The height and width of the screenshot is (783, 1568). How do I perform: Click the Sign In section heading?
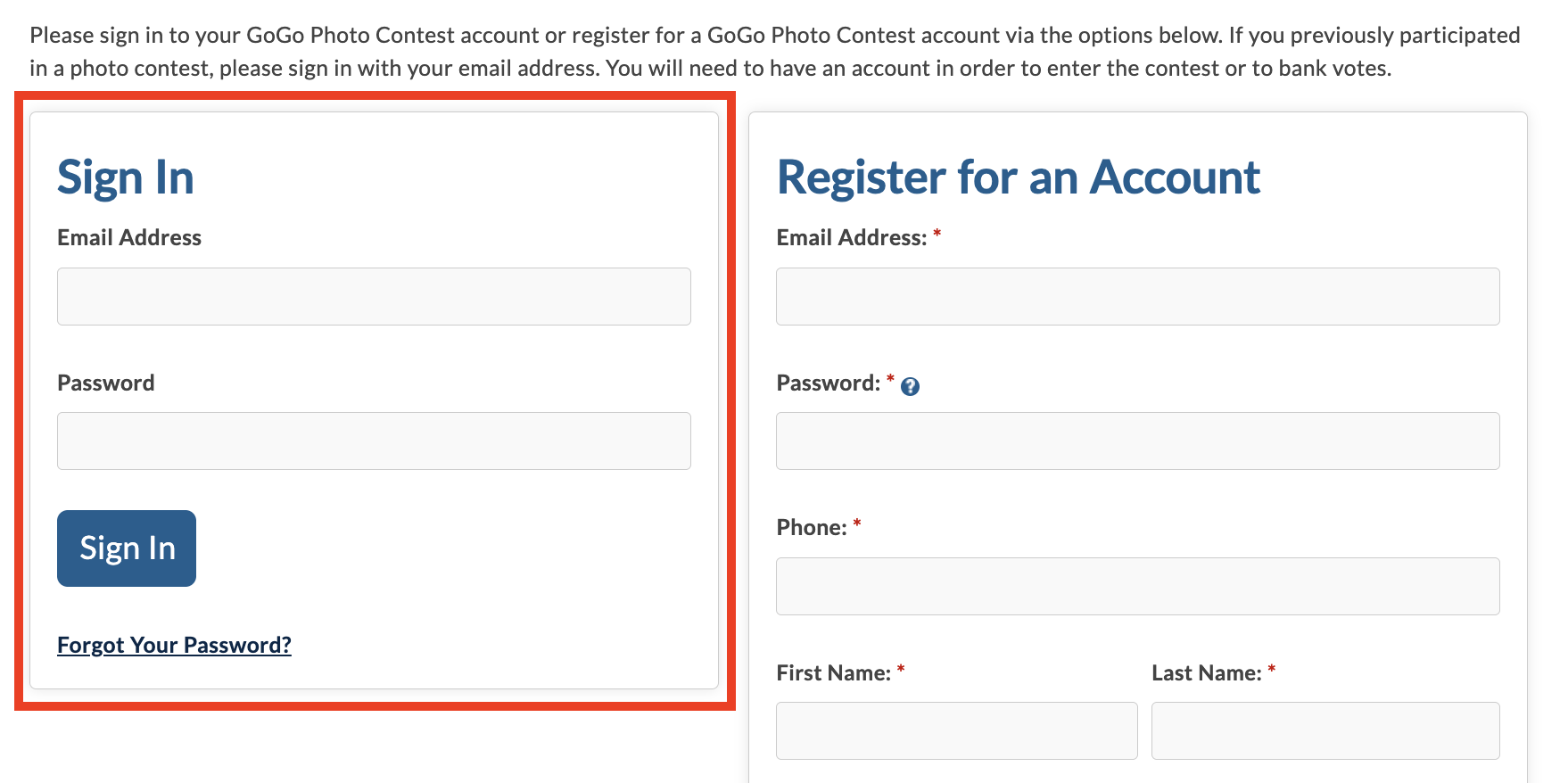click(126, 177)
